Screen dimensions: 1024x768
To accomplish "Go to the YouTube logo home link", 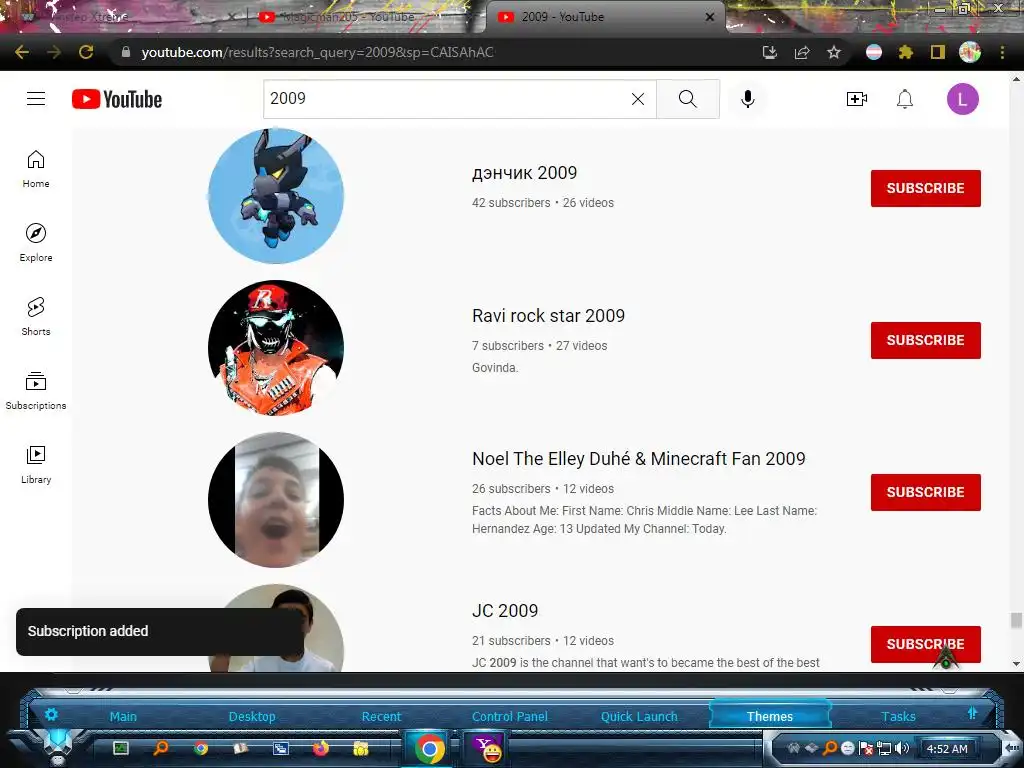I will coord(117,99).
